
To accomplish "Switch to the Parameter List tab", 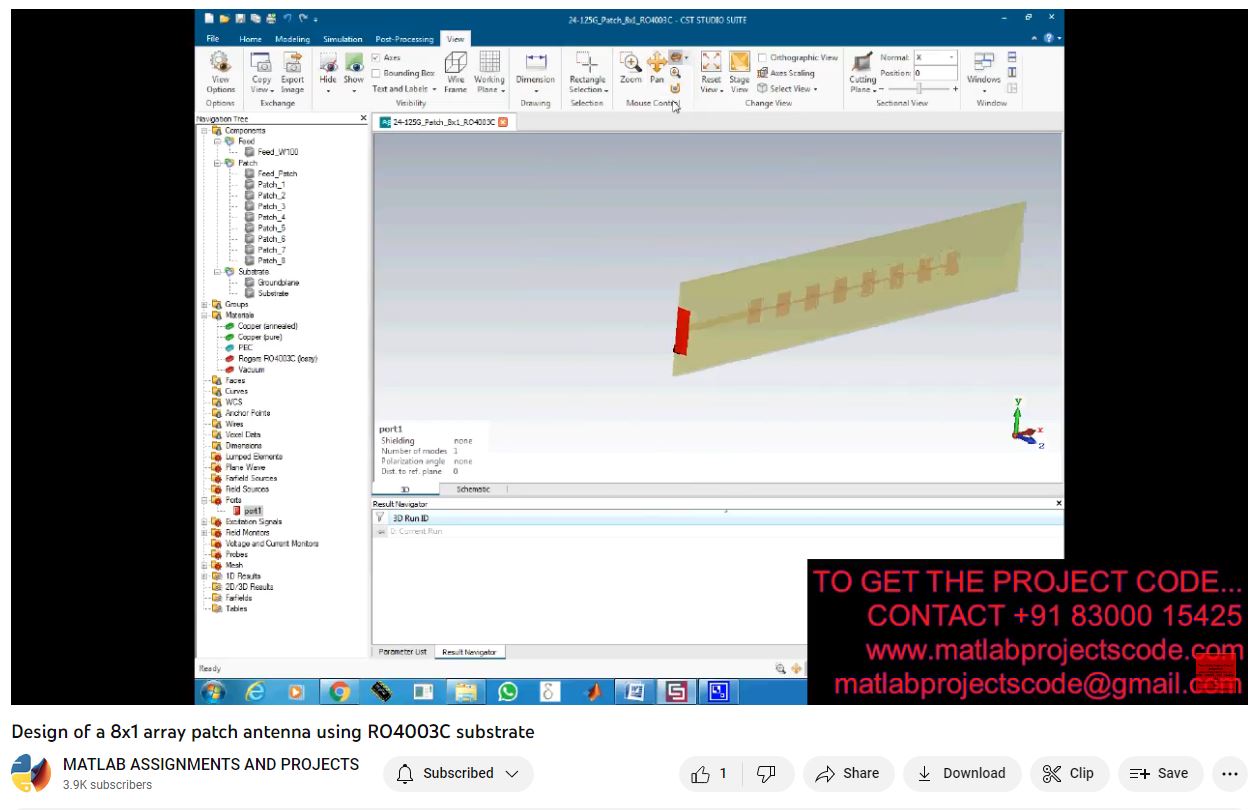I will point(404,652).
